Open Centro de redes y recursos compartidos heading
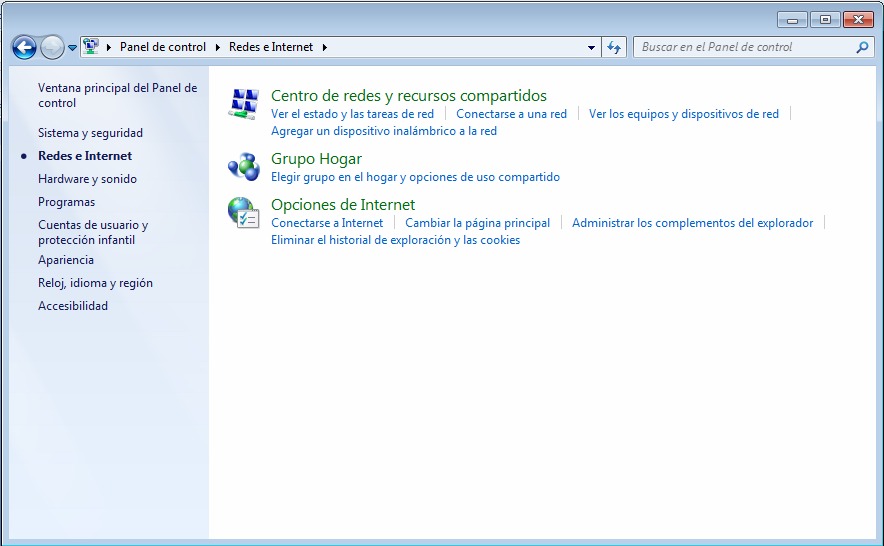This screenshot has height=546, width=884. [409, 96]
